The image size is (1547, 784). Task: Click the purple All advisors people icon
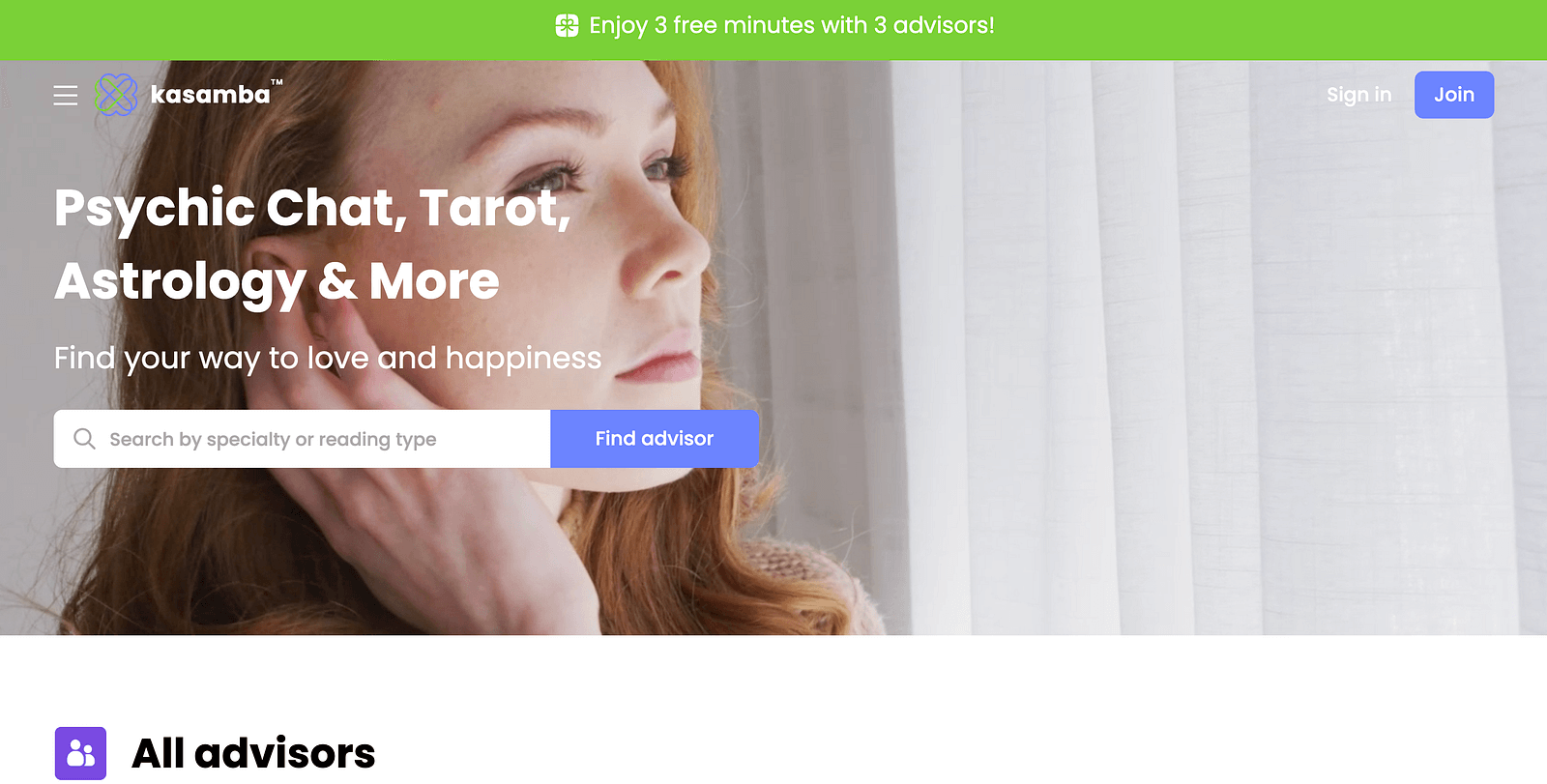point(80,753)
